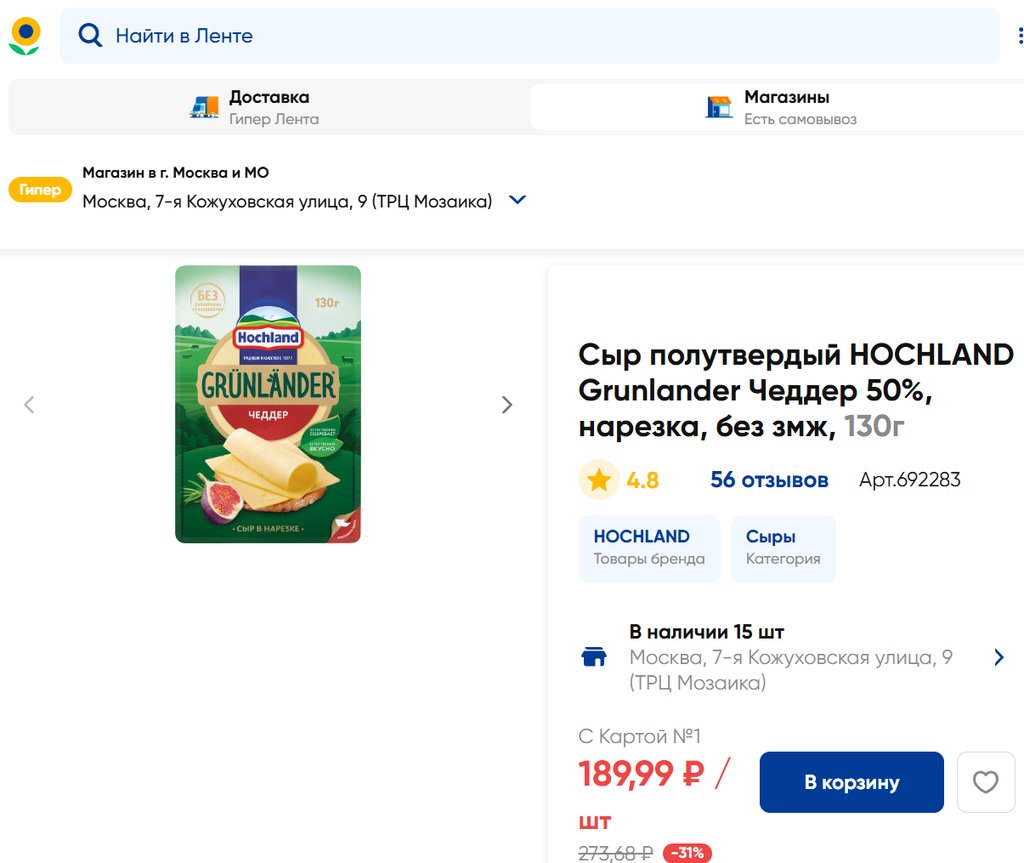Show previous product image with left arrow
Screen dimensions: 1024x863
click(x=29, y=405)
